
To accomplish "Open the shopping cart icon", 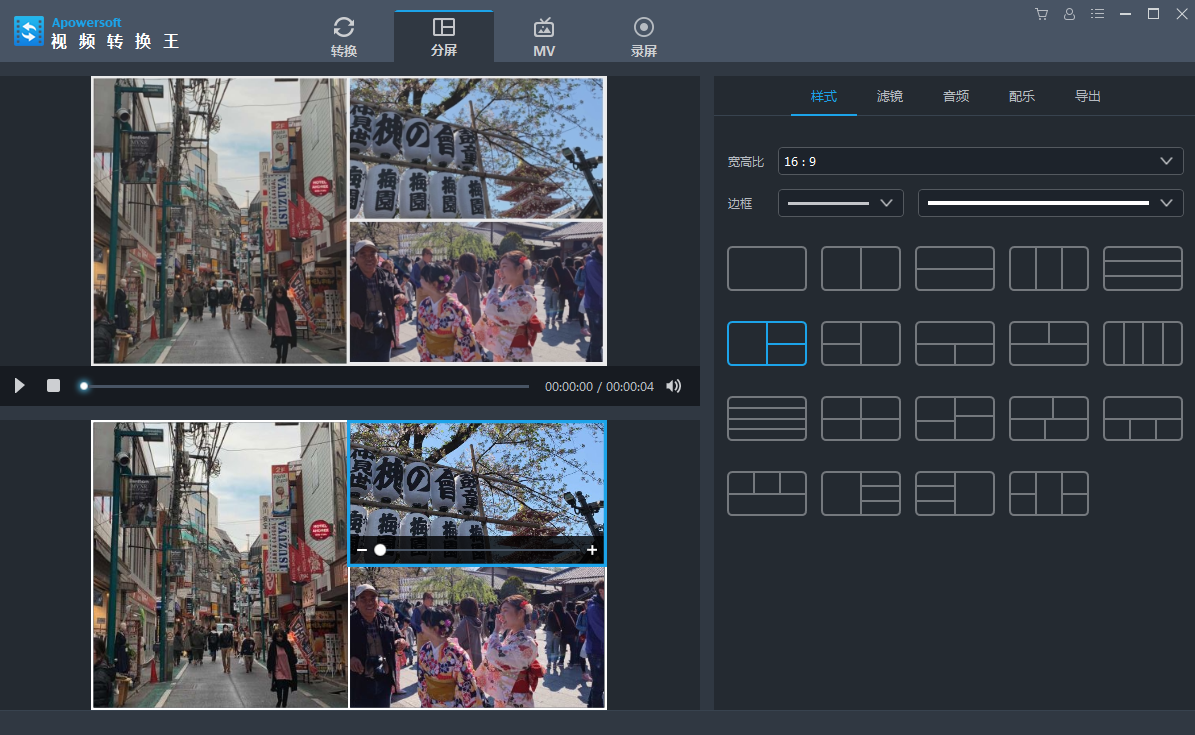I will click(1041, 14).
